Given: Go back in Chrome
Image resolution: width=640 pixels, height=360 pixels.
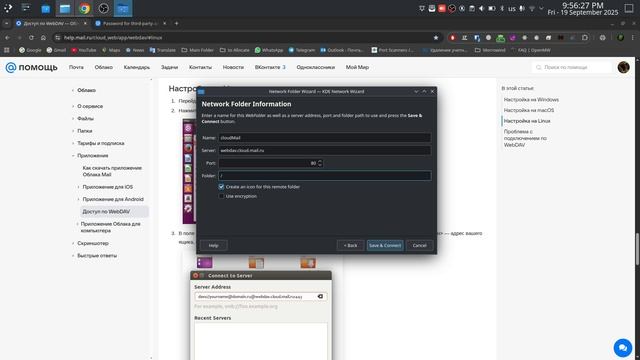Looking at the screenshot, I should point(7,38).
